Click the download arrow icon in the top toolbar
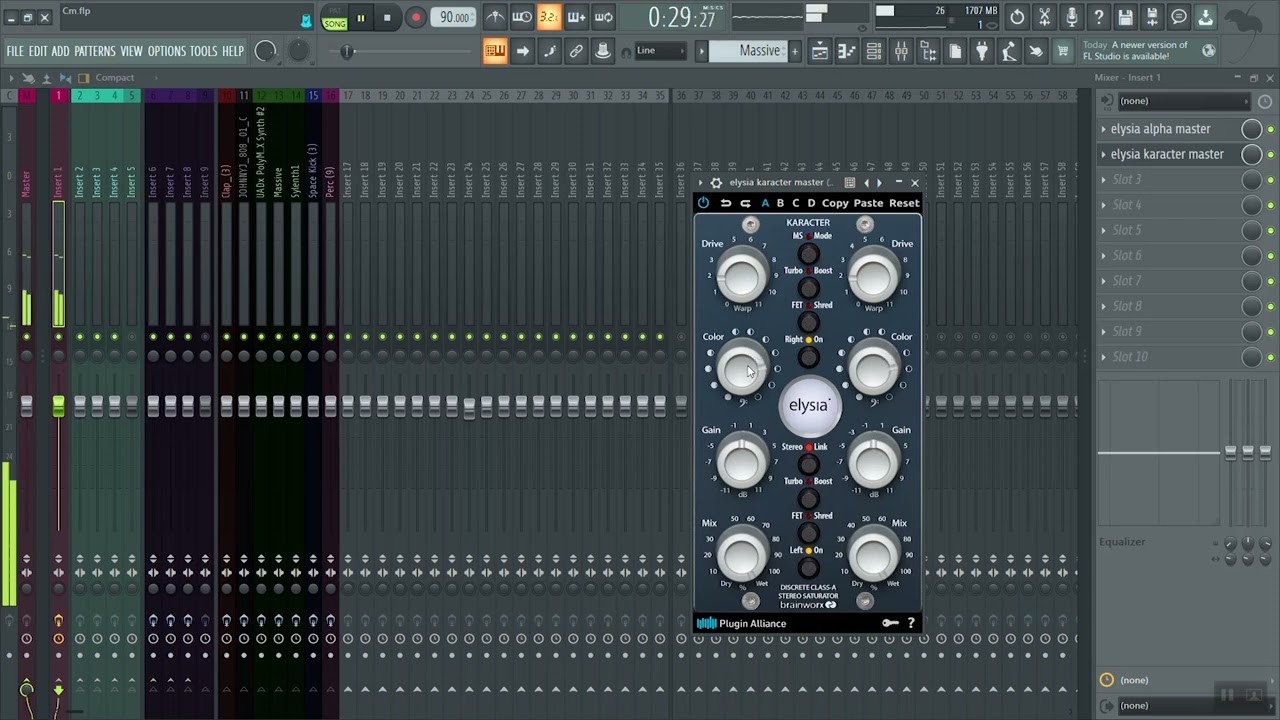Viewport: 1280px width, 720px height. [1206, 17]
